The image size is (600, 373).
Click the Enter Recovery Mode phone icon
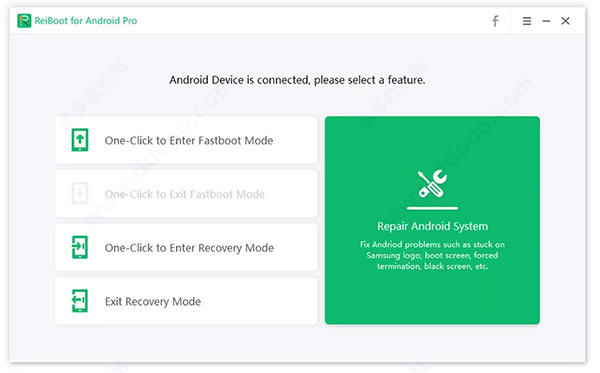point(80,247)
